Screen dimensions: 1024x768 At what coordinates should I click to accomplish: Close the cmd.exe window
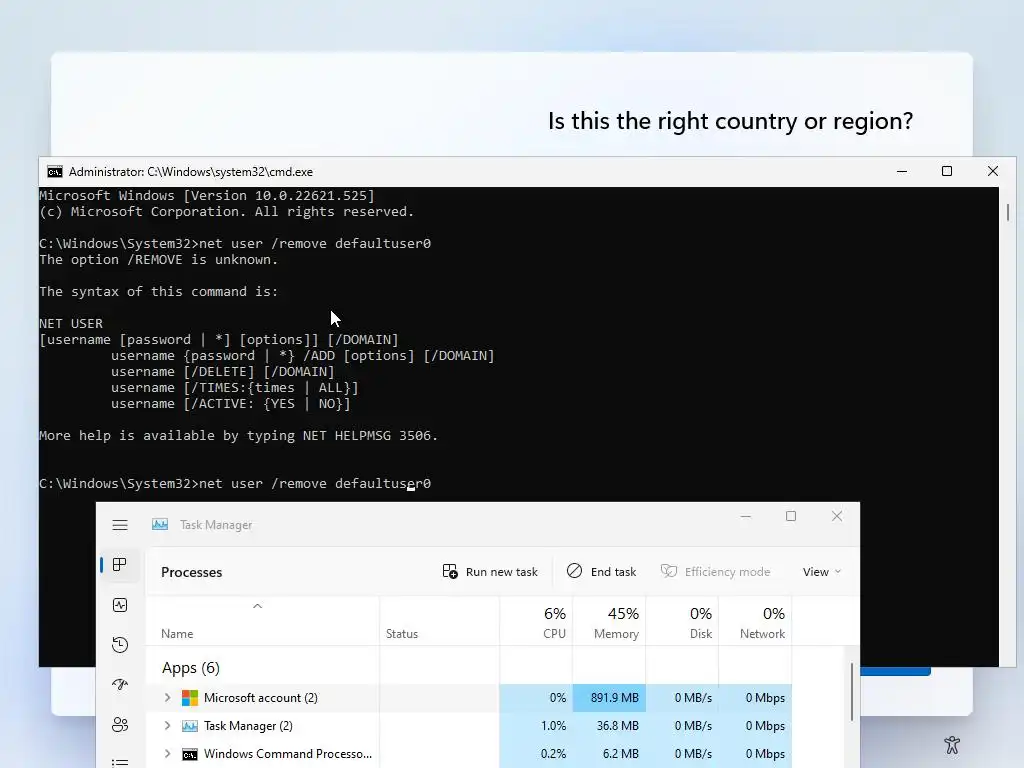click(993, 171)
